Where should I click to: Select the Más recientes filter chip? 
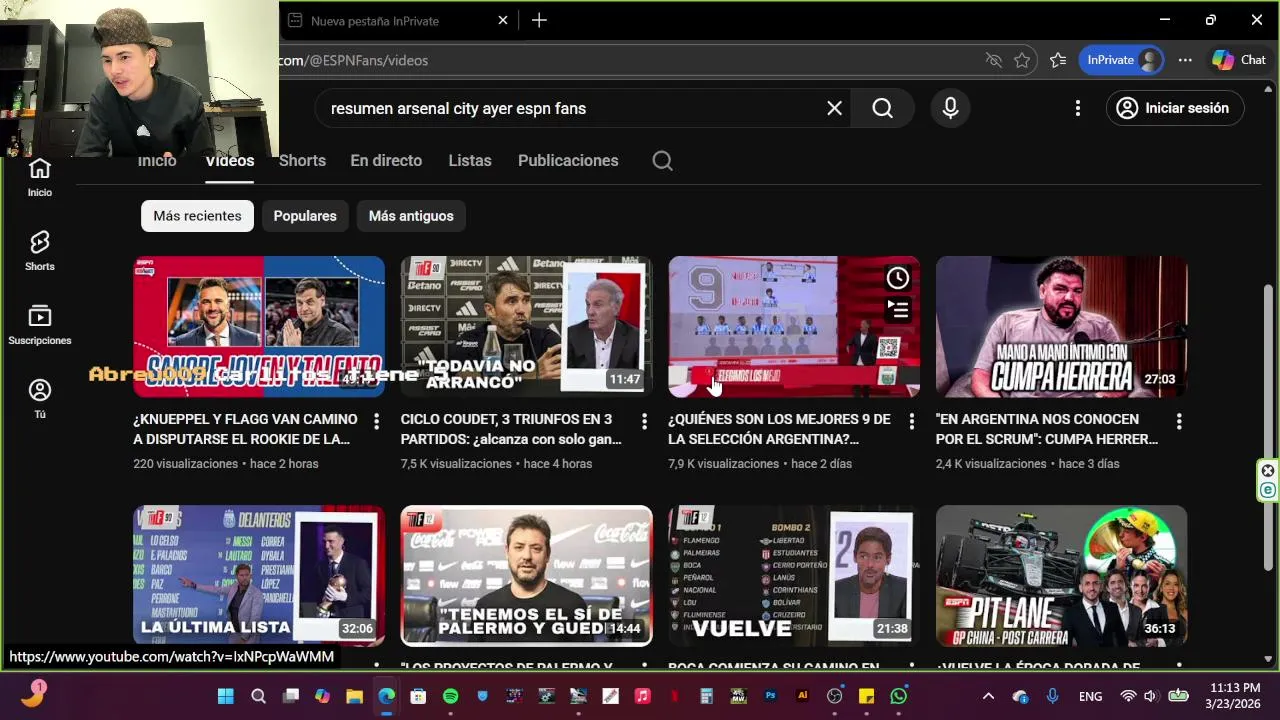(197, 216)
